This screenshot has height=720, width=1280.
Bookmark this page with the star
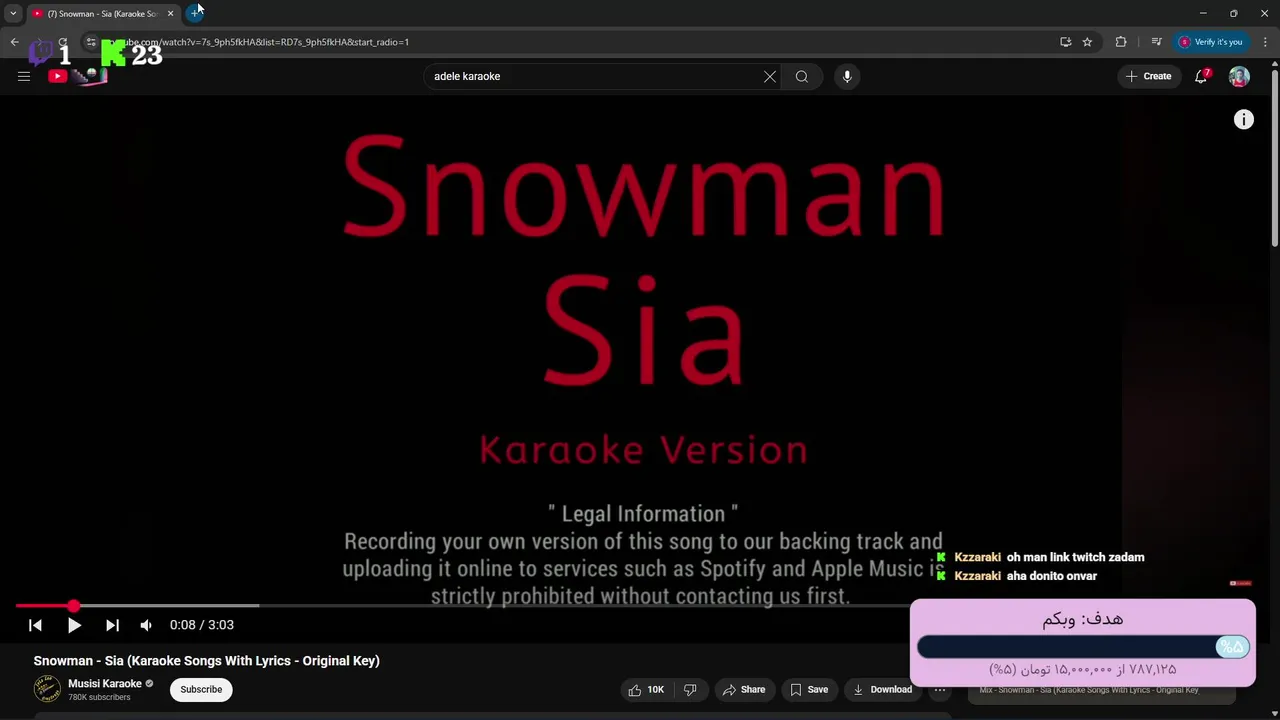pyautogui.click(x=1087, y=42)
